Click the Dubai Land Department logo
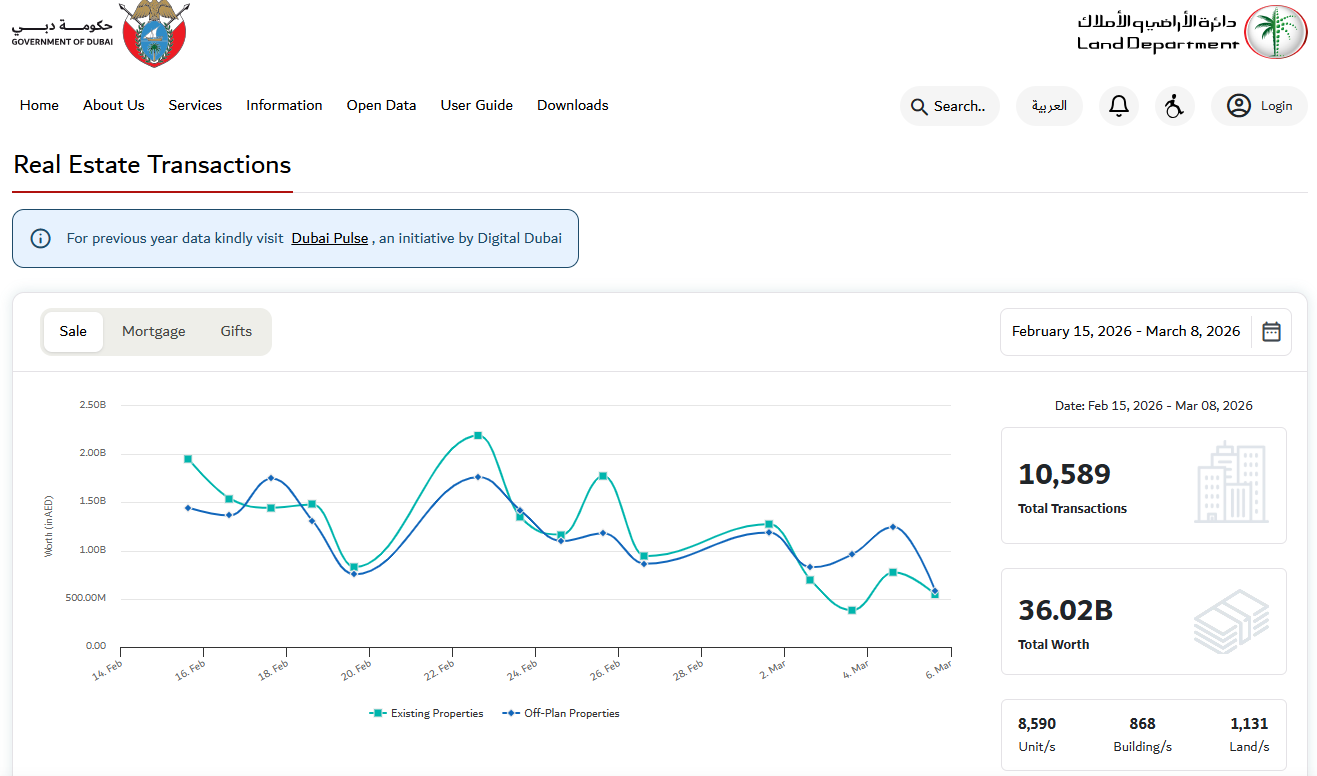Viewport: 1317px width, 776px height. [x=1191, y=32]
